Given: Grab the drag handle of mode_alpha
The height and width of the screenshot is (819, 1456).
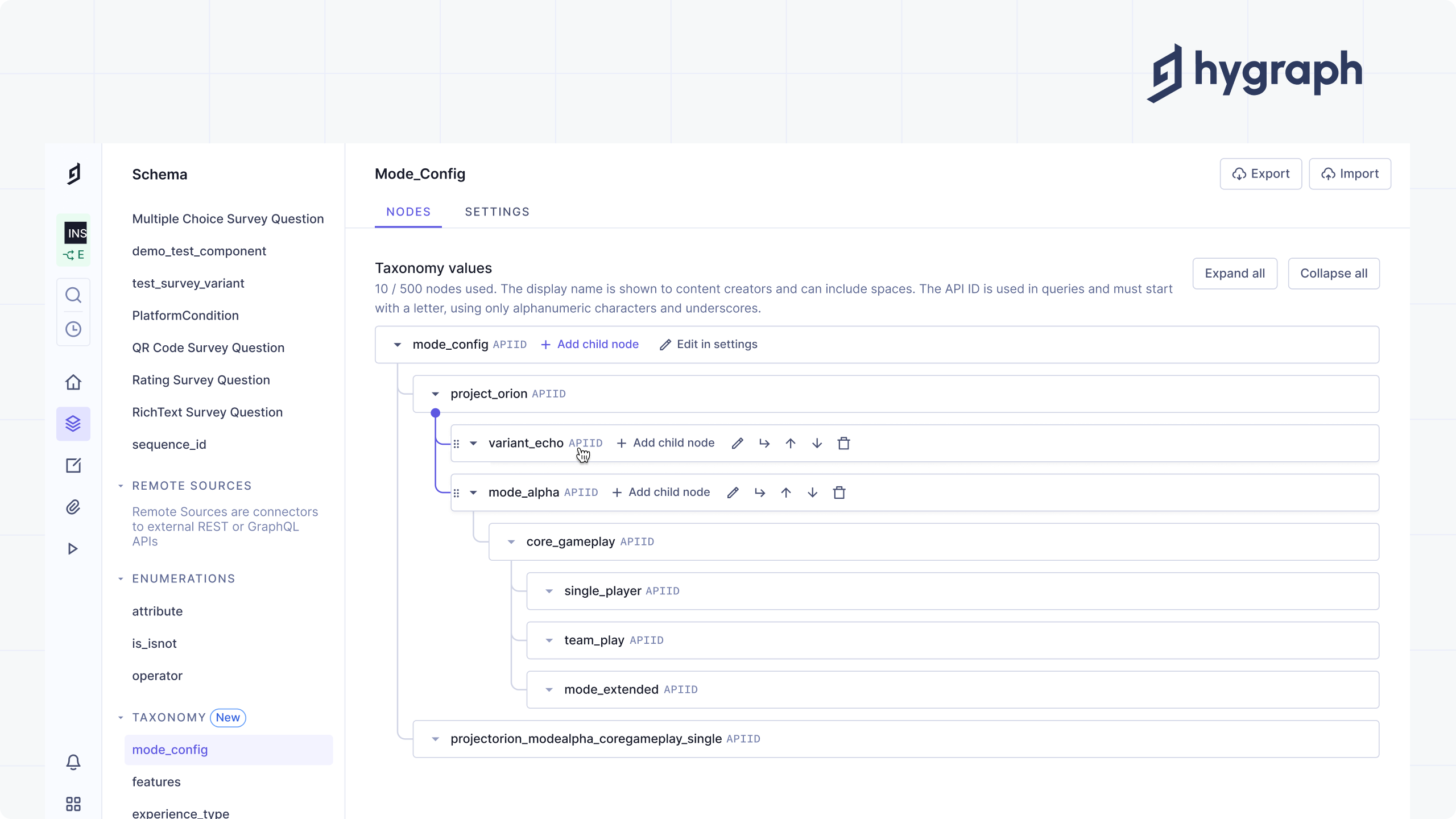Looking at the screenshot, I should point(456,493).
